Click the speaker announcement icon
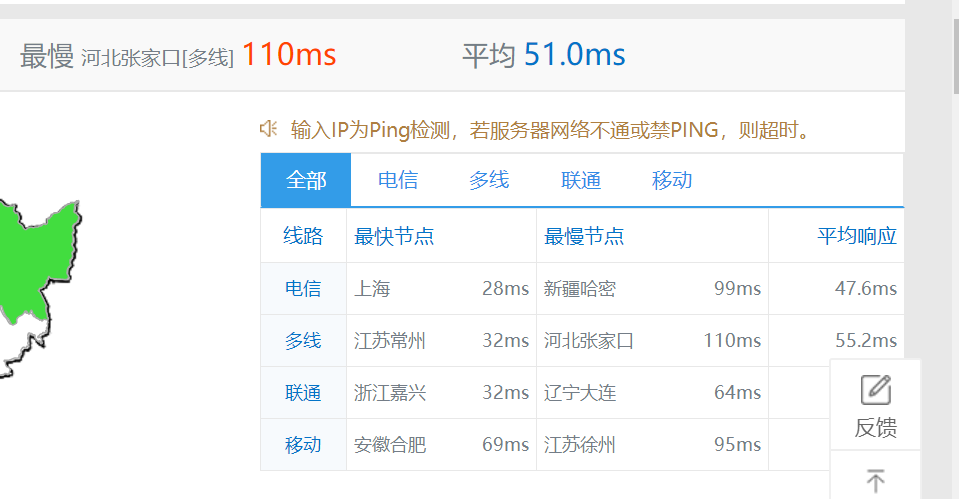This screenshot has width=959, height=499. click(x=268, y=129)
